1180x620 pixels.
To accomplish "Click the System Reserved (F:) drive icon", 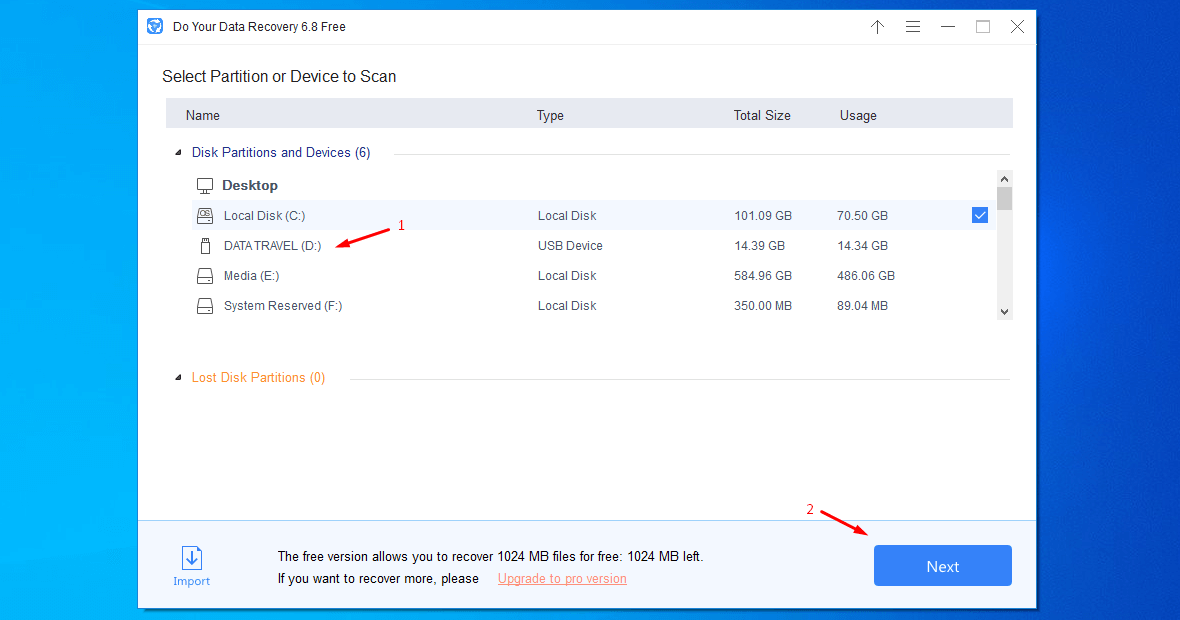I will 205,306.
